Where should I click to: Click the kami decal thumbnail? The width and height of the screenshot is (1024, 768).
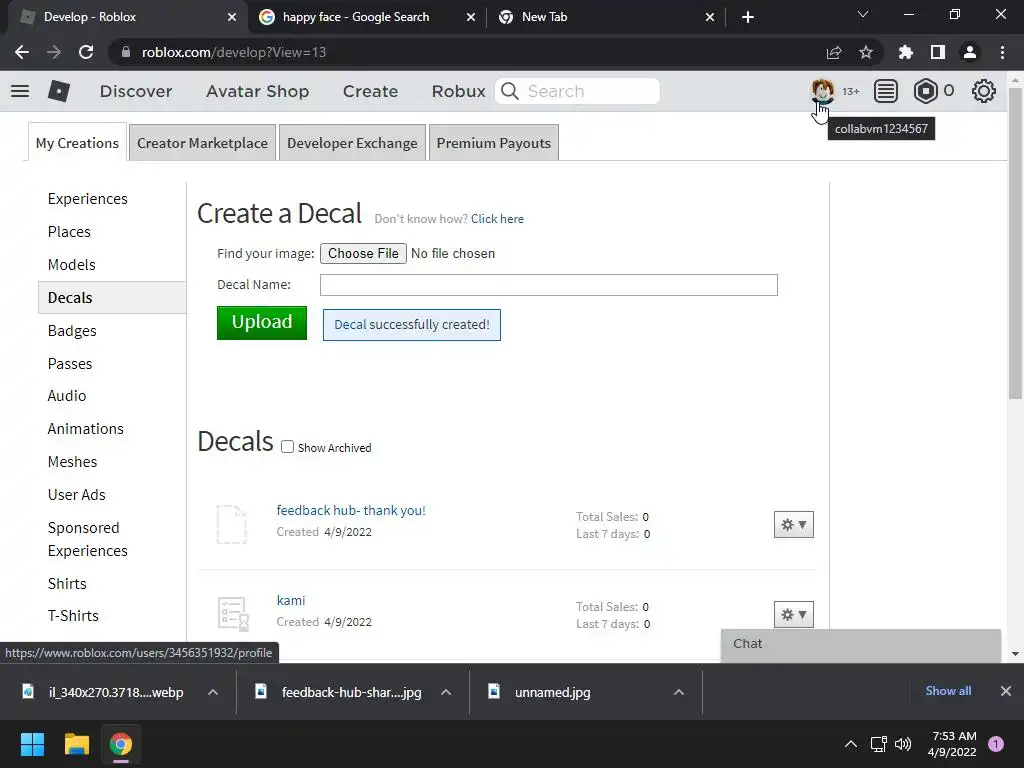233,614
